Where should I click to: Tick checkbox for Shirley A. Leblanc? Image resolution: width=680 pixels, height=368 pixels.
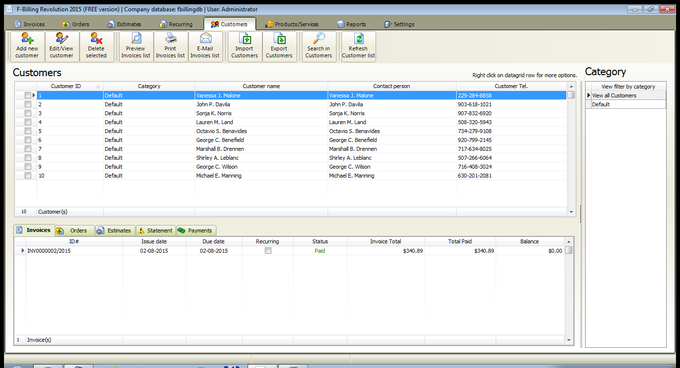(28, 158)
